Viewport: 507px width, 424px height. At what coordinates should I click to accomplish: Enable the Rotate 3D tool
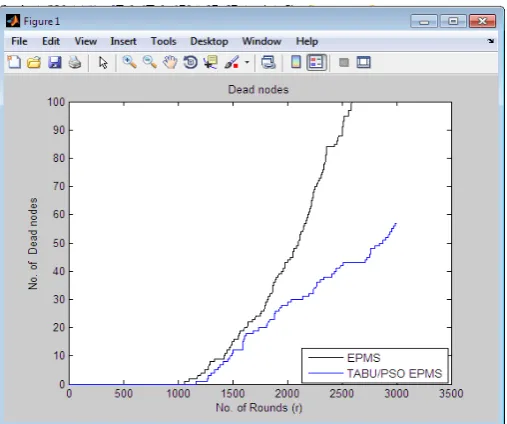click(x=190, y=62)
